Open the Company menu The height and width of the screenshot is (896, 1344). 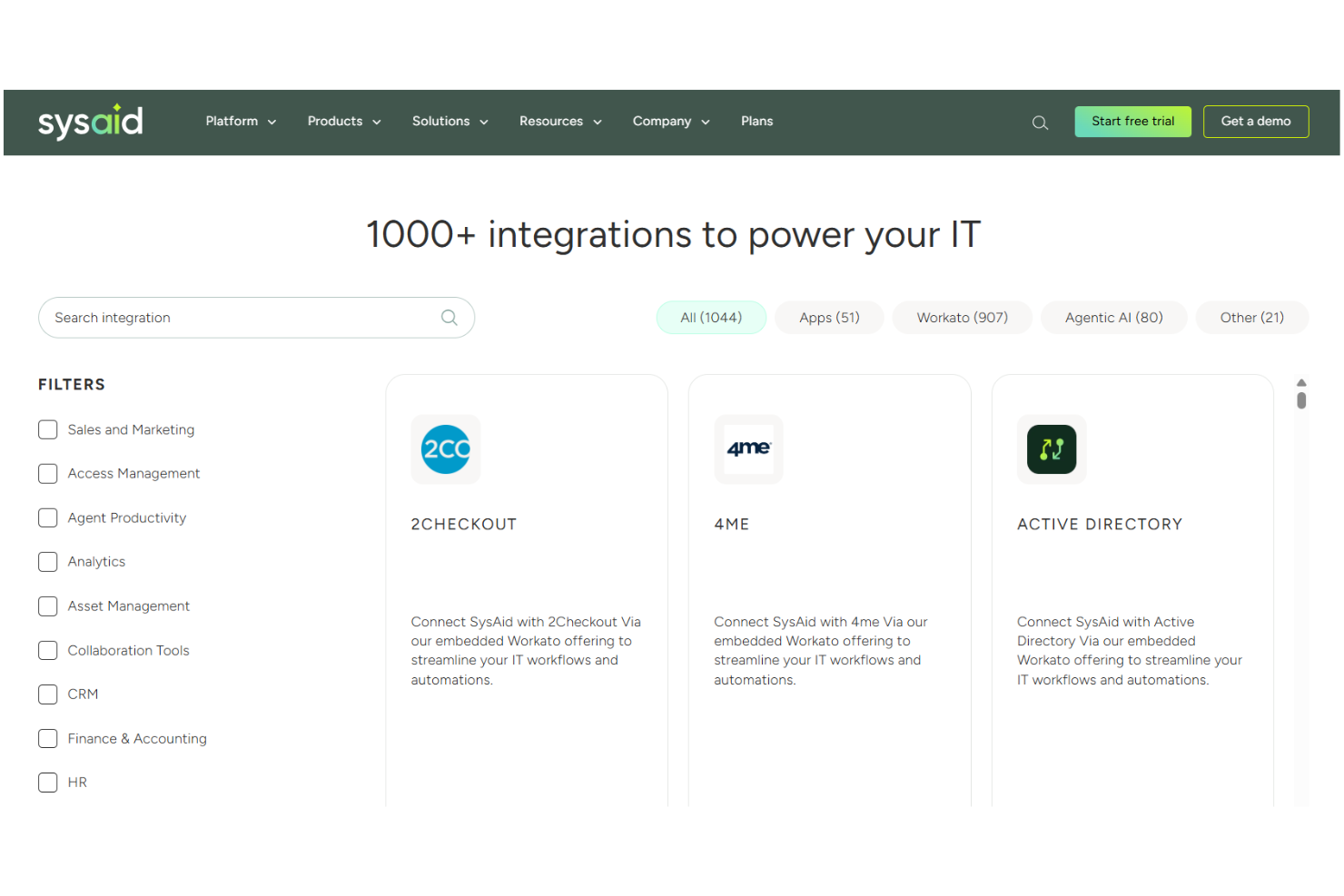pos(670,121)
